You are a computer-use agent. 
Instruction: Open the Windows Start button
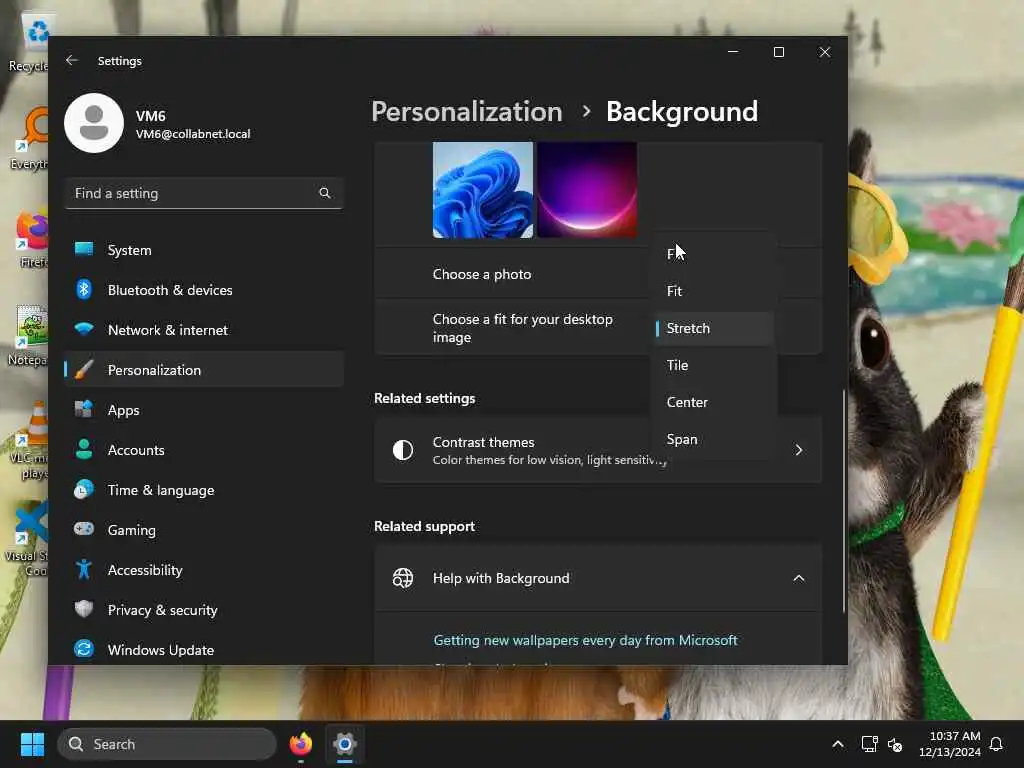[32, 744]
